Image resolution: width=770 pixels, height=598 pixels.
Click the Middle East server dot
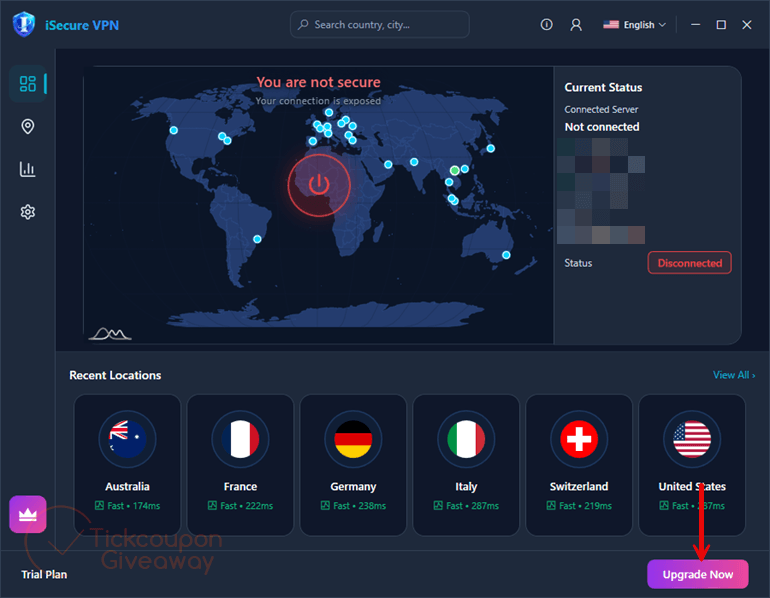tap(388, 164)
